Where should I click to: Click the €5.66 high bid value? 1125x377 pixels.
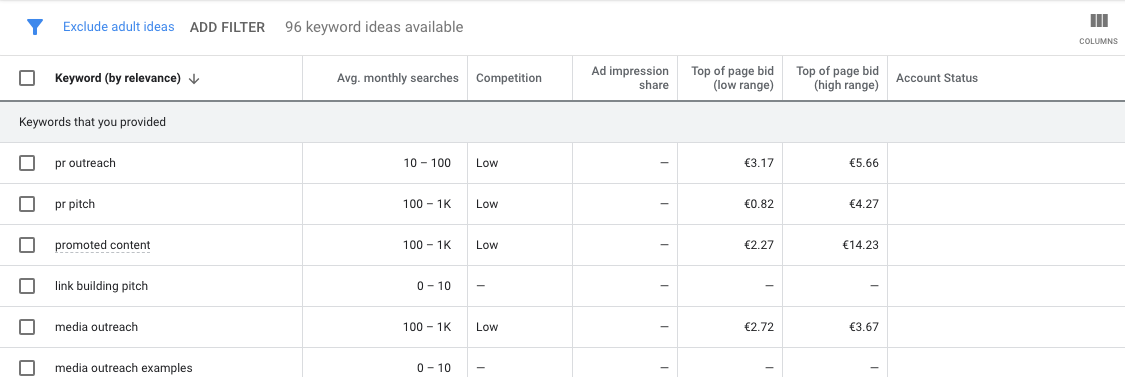coord(864,163)
